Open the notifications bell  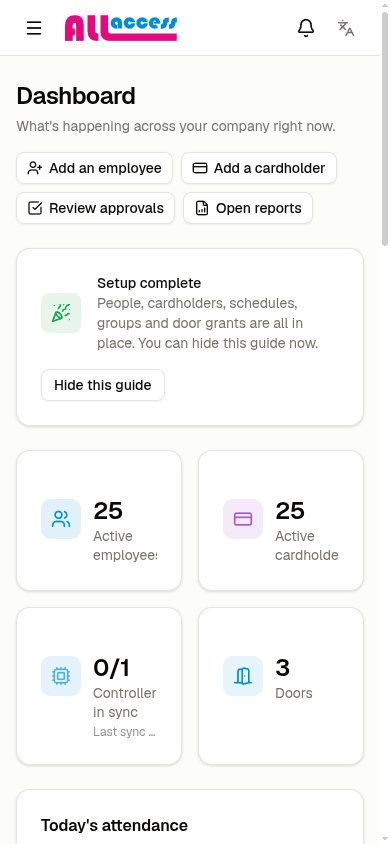click(306, 28)
